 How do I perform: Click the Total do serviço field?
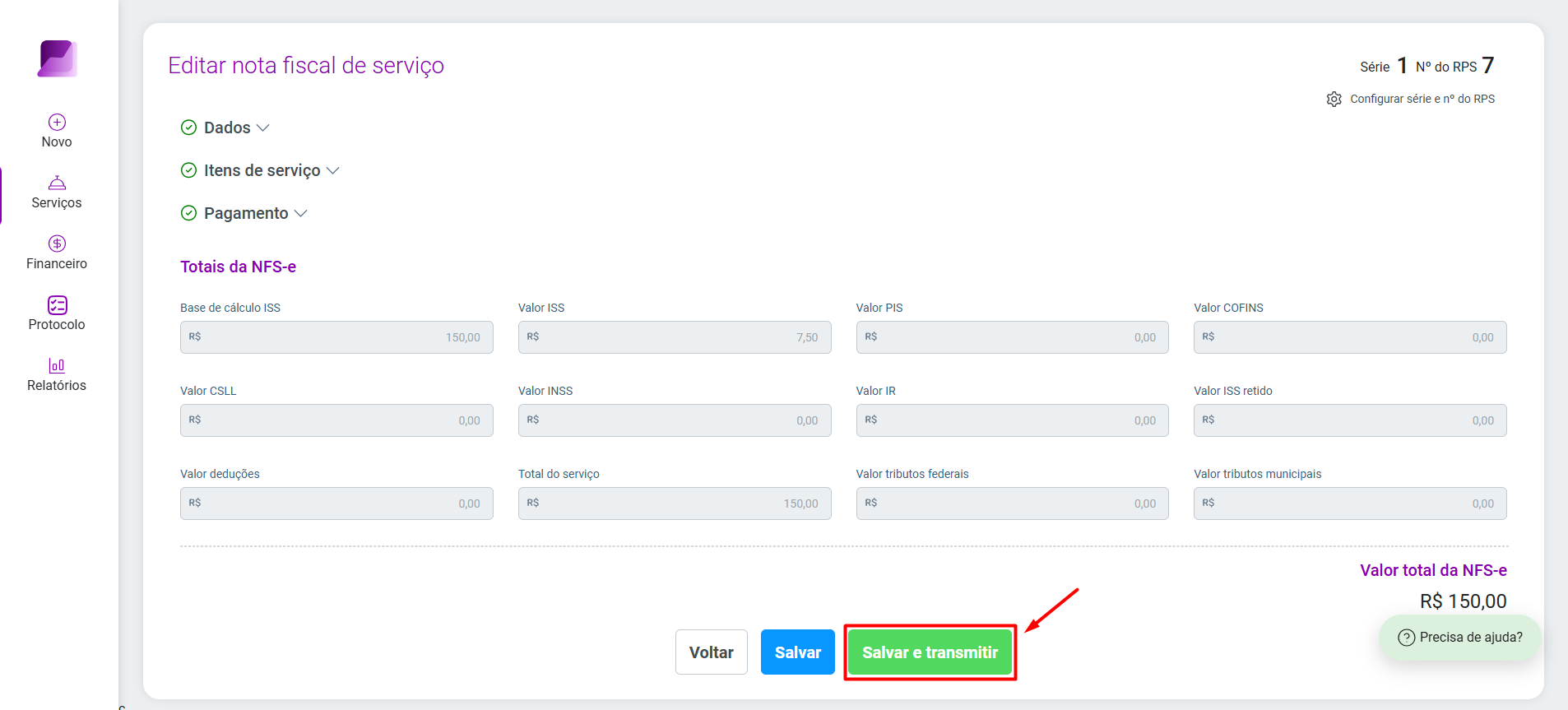click(x=675, y=503)
